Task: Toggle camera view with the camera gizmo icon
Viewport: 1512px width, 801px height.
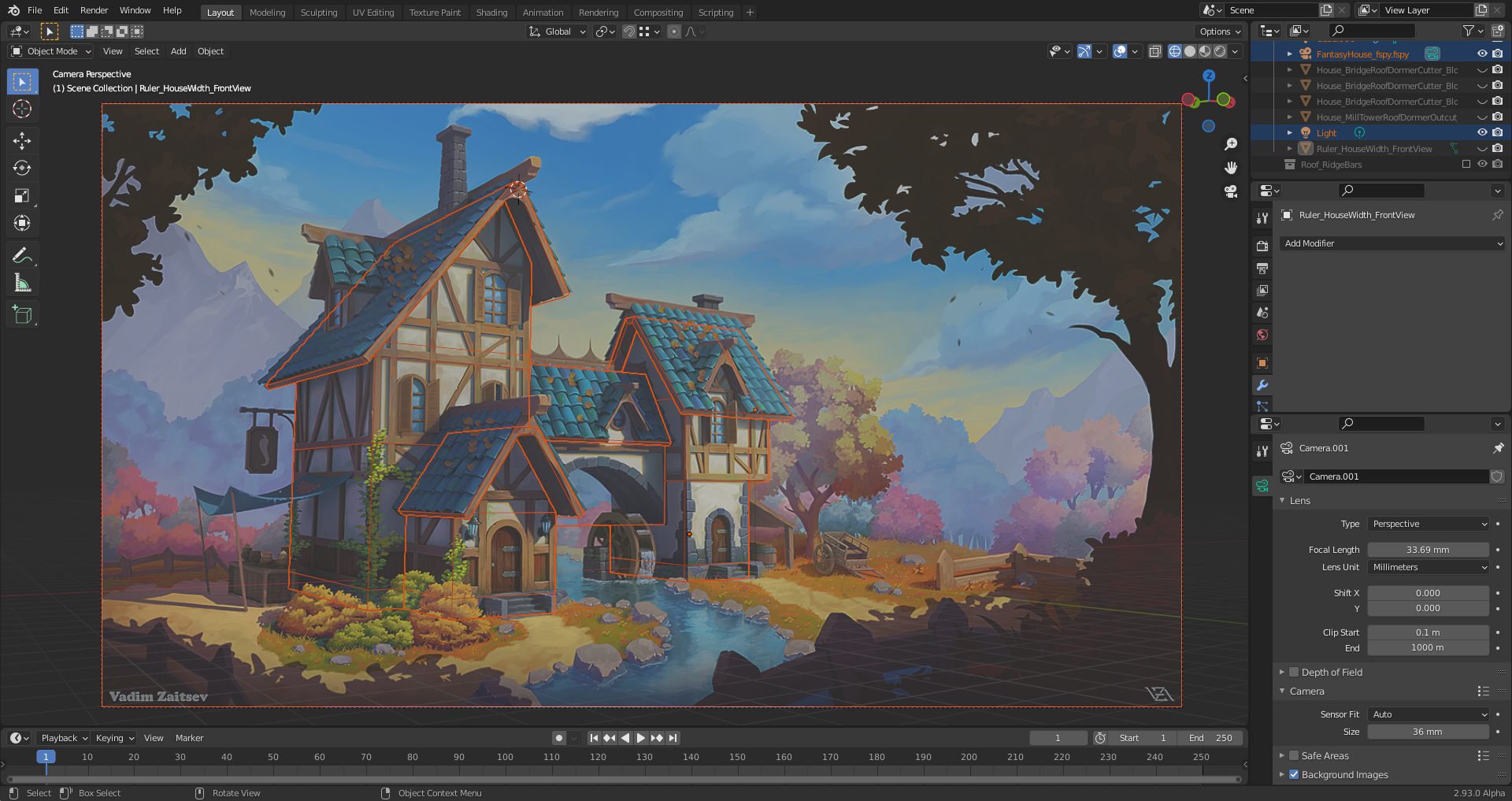Action: [1231, 191]
